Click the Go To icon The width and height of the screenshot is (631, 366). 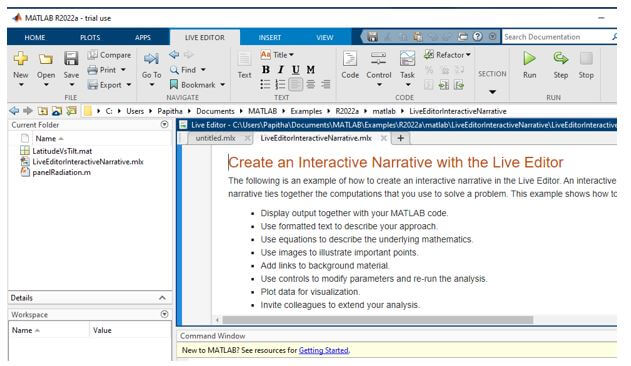click(x=151, y=59)
